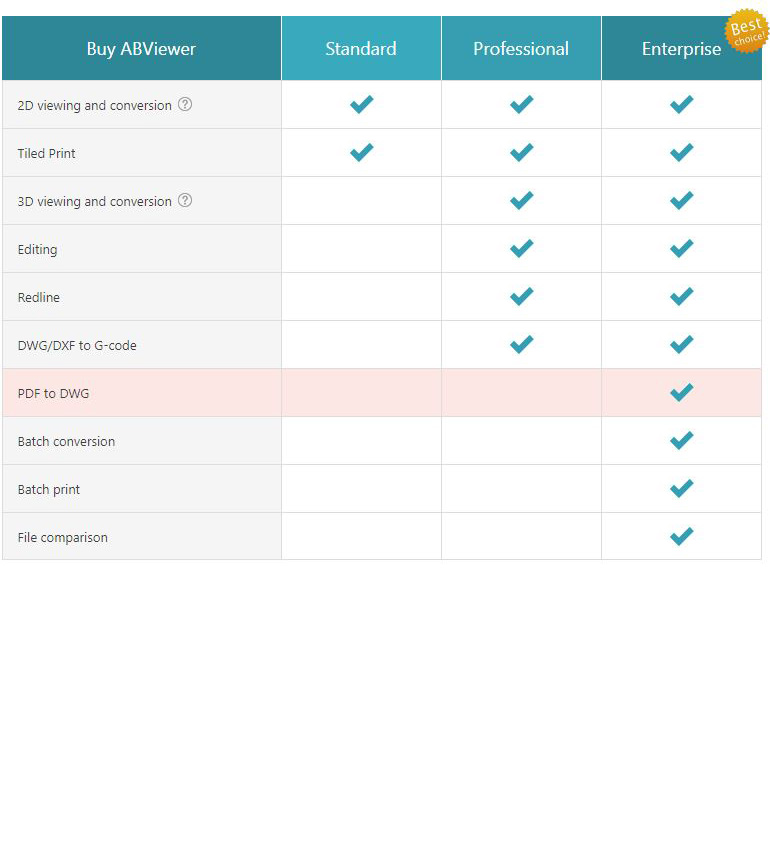The height and width of the screenshot is (858, 770).
Task: Click Standard checkmark for 2D viewing
Action: point(362,104)
